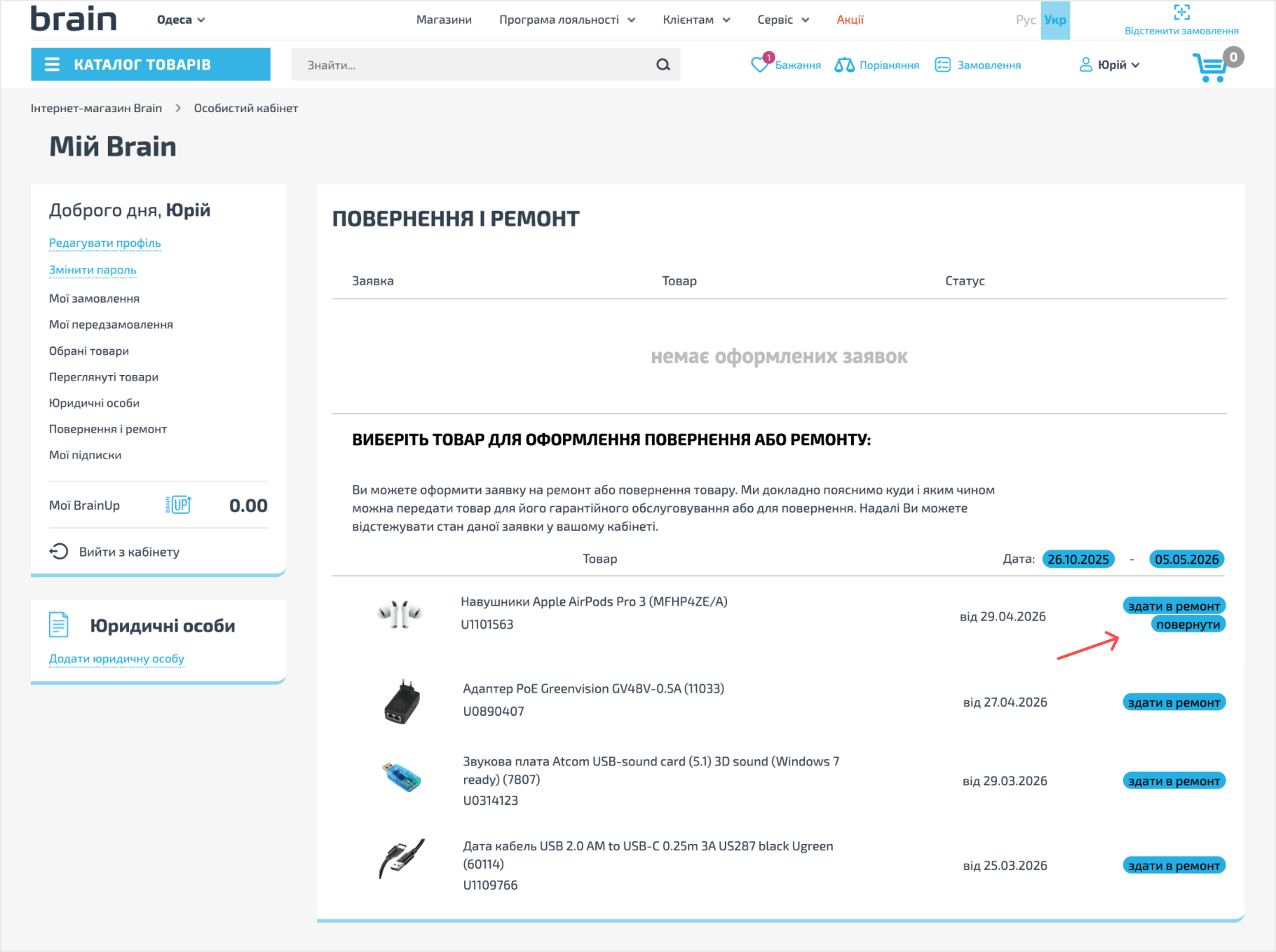This screenshot has height=952, width=1276.
Task: Select Обрані товари in sidebar
Action: coord(89,351)
